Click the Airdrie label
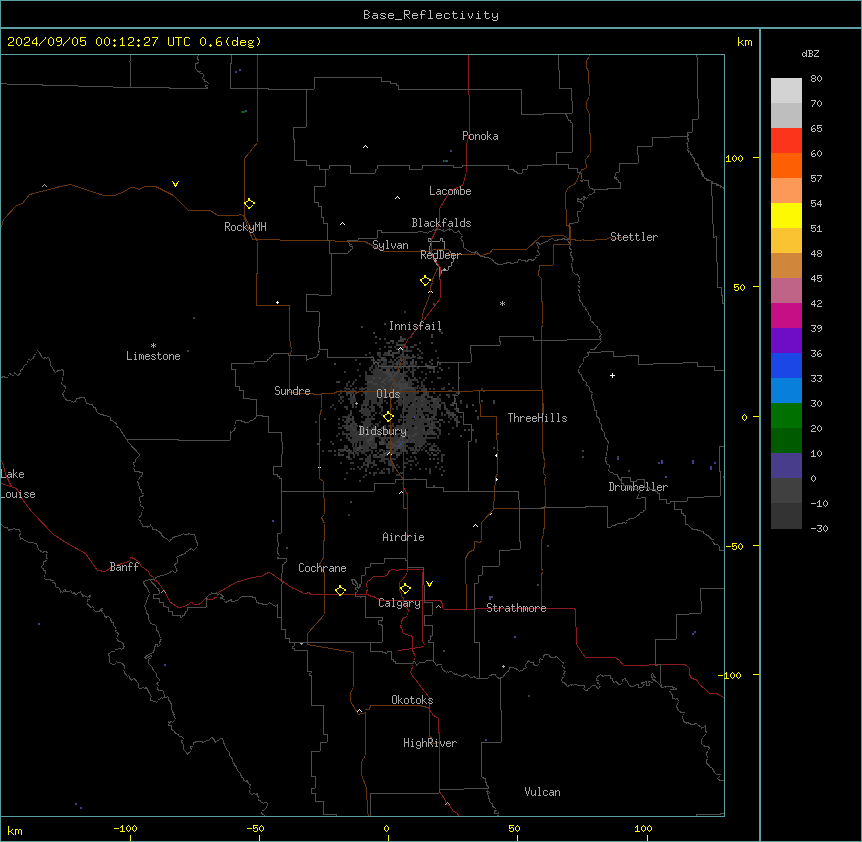 [x=404, y=537]
